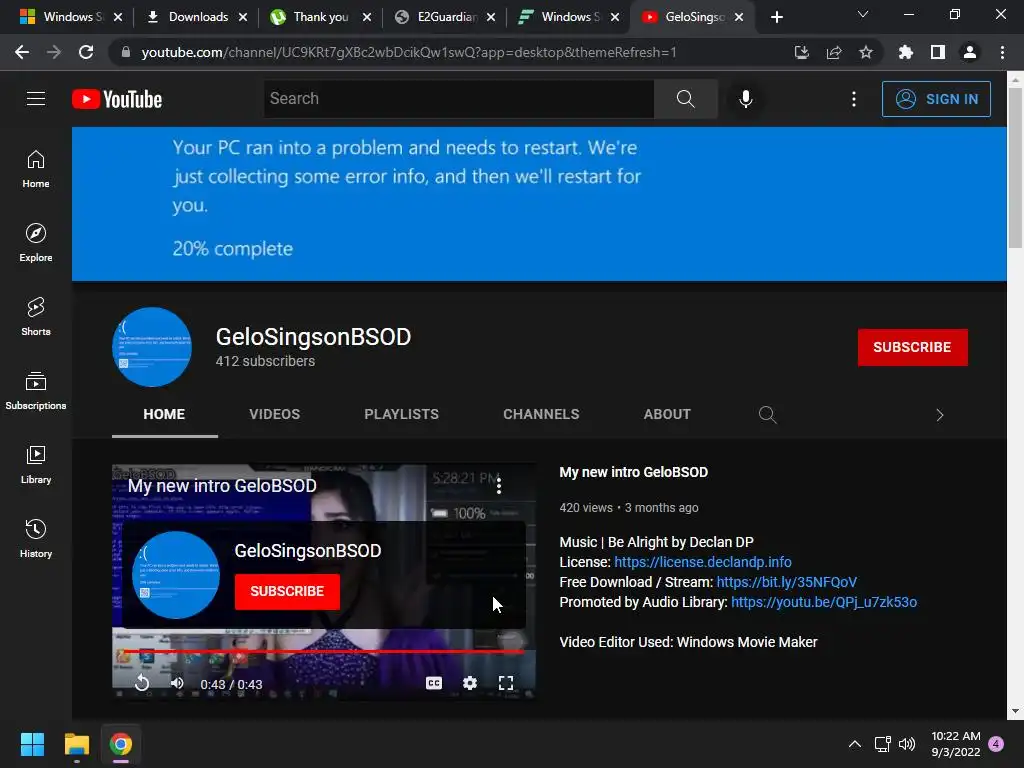Click the red channel SUBSCRIBE button
Image resolution: width=1024 pixels, height=768 pixels.
[x=912, y=347]
